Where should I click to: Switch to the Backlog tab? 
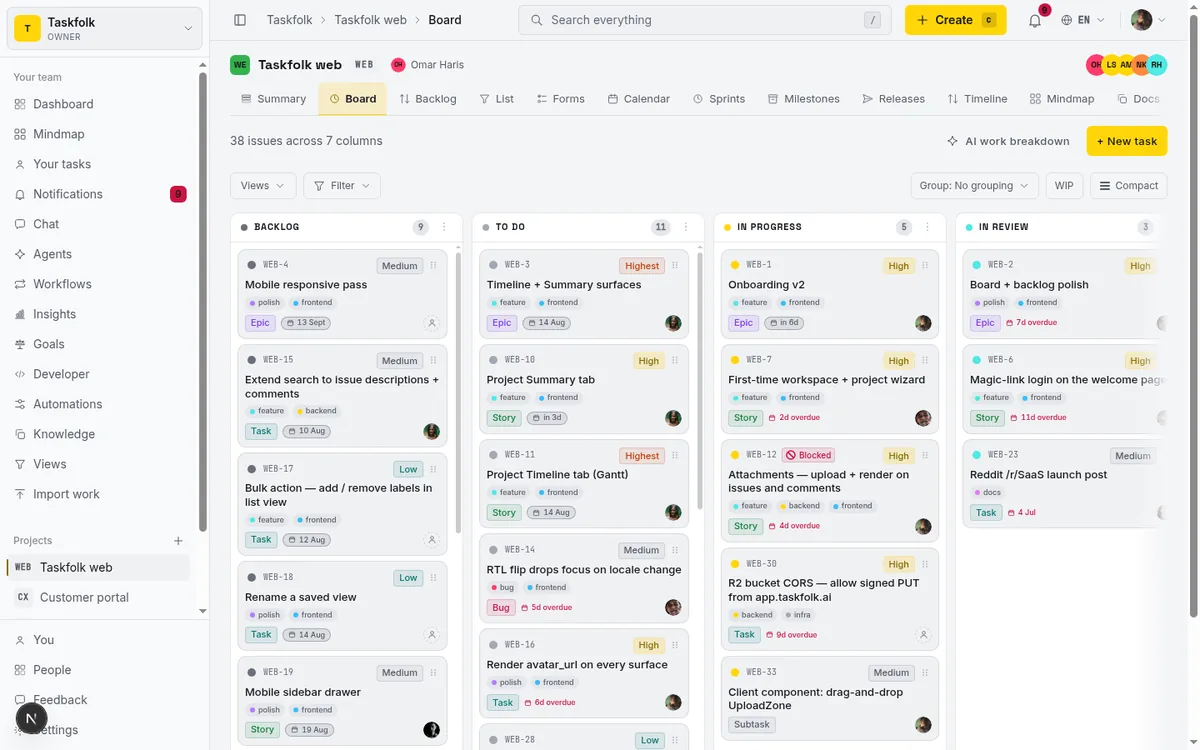point(428,99)
